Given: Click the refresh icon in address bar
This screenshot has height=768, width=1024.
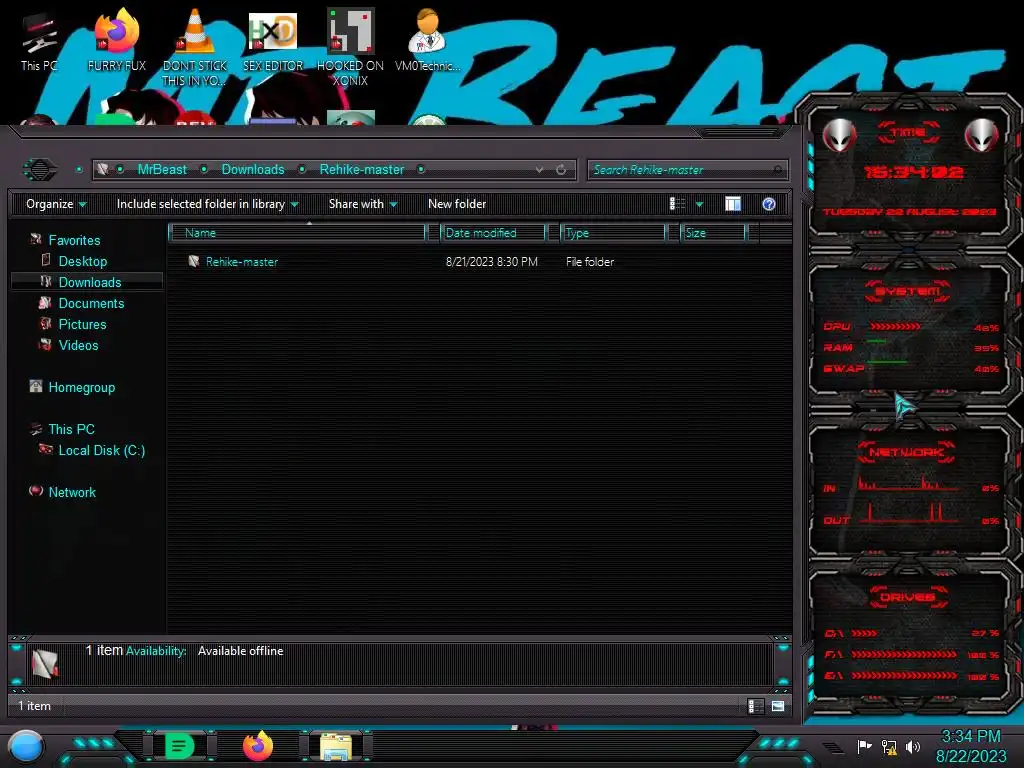Looking at the screenshot, I should coord(561,170).
